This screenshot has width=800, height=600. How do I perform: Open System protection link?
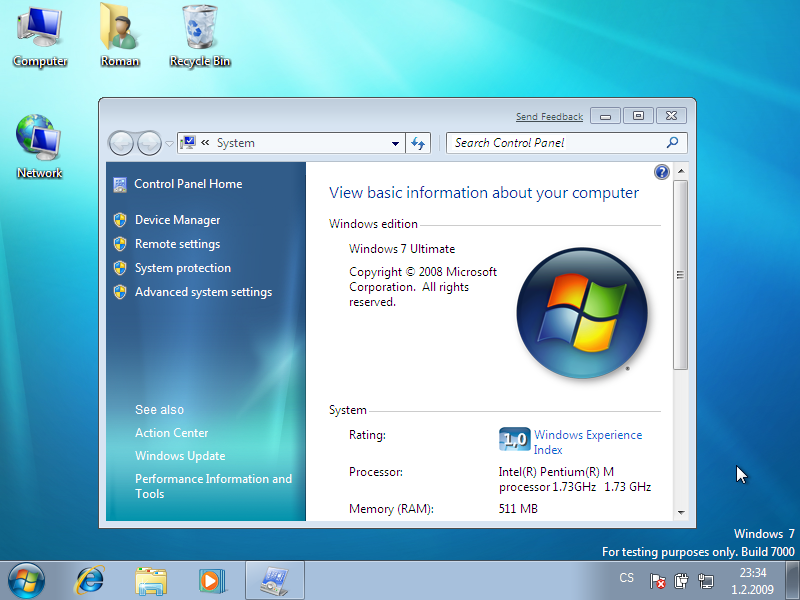pyautogui.click(x=183, y=268)
